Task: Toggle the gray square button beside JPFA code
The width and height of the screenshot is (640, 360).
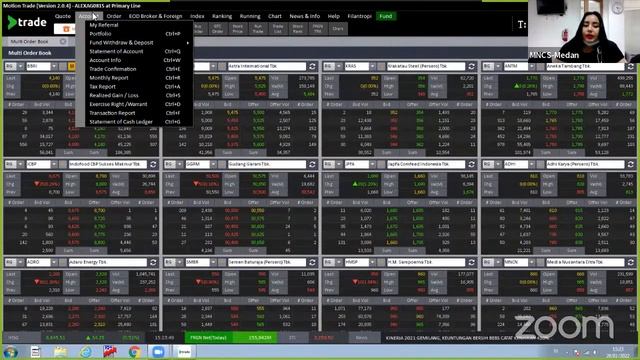Action: [x=381, y=164]
